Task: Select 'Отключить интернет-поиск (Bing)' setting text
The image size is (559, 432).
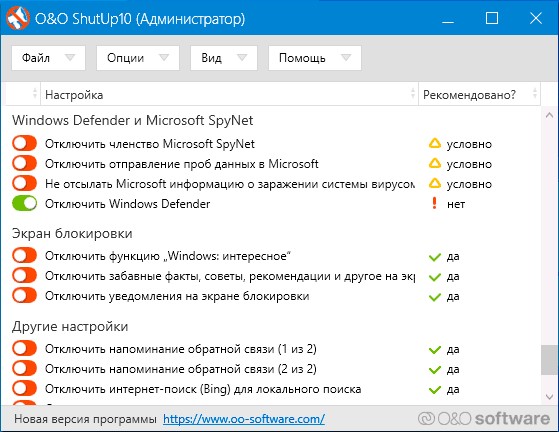Action: (203, 389)
